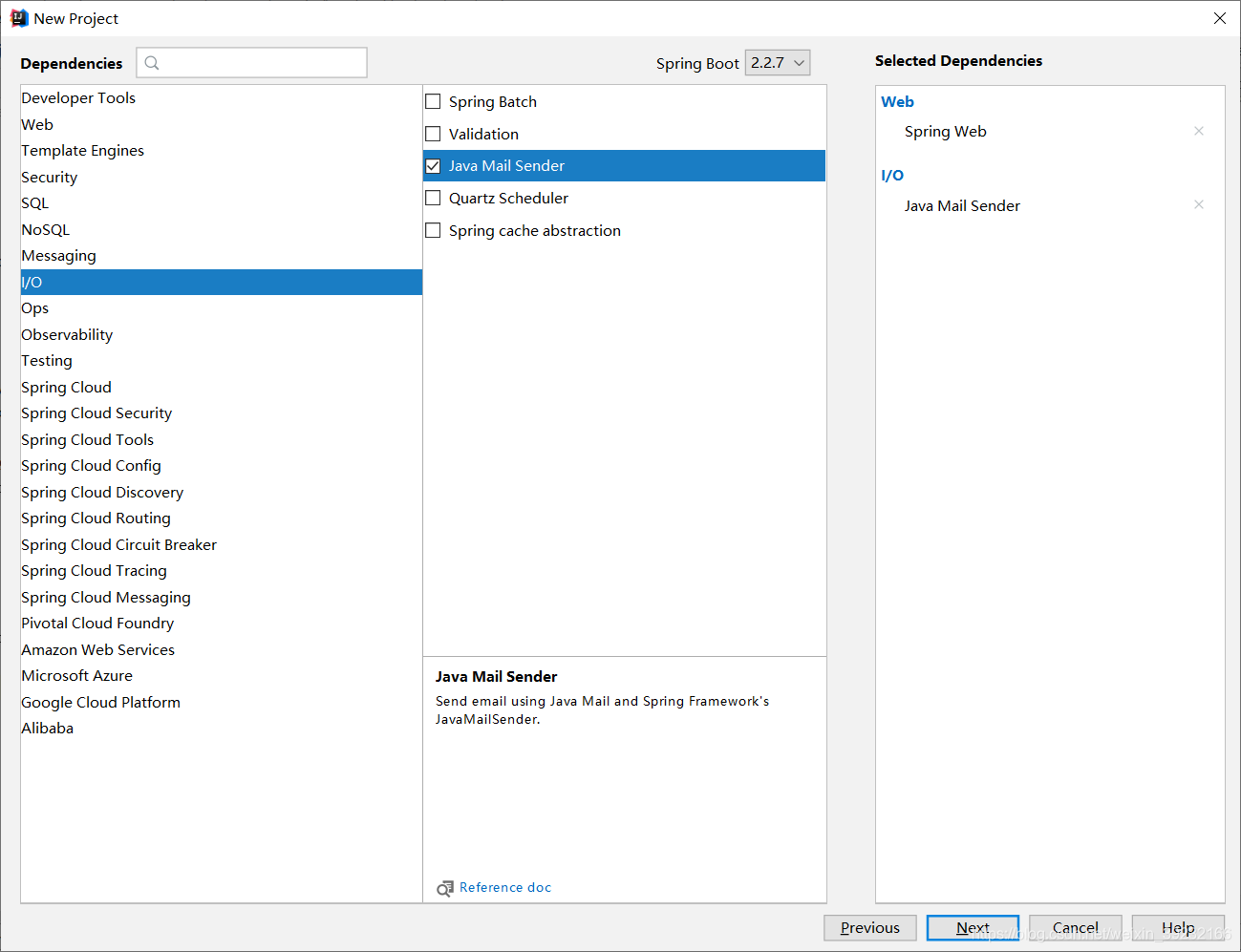The height and width of the screenshot is (952, 1241).
Task: Focus the Dependencies search field
Action: tap(252, 63)
